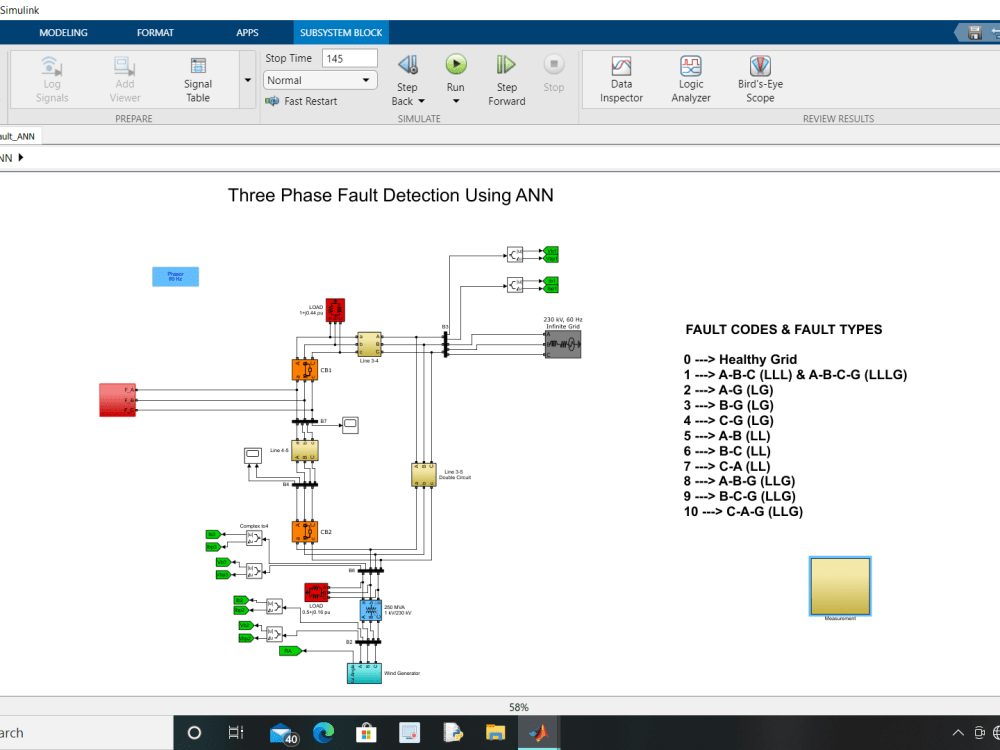This screenshot has width=1000, height=750.
Task: Select the model tab ending in ault_ANN
Action: coord(18,136)
